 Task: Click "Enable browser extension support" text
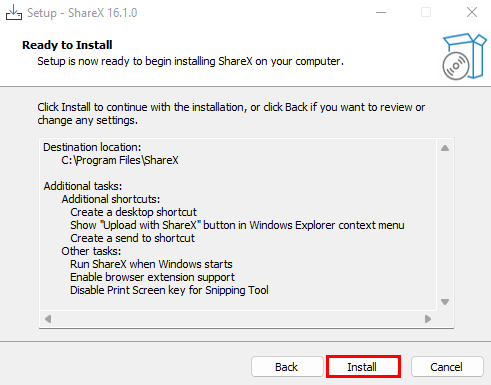pos(152,277)
